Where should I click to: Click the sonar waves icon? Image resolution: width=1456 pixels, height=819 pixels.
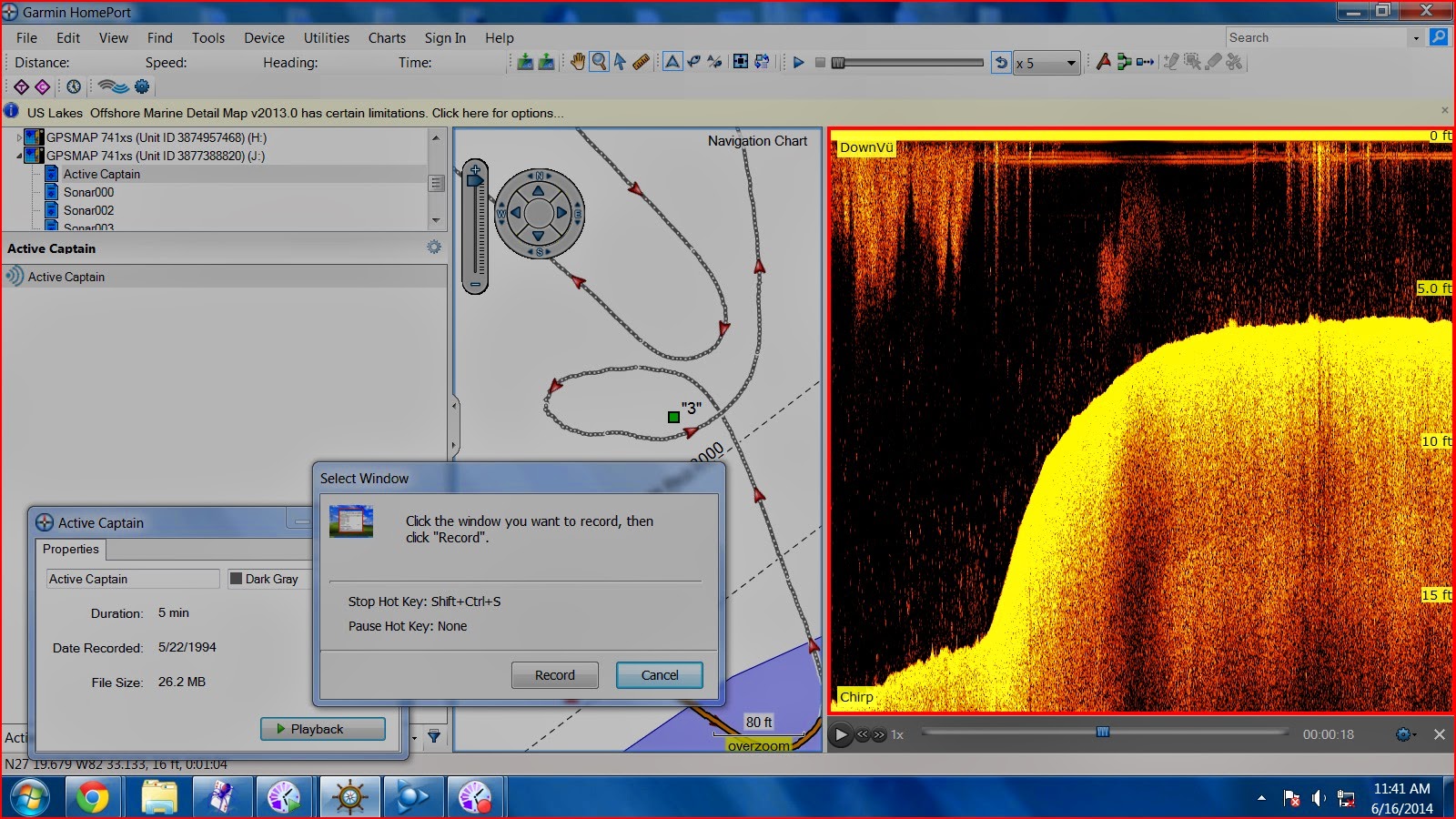(114, 86)
